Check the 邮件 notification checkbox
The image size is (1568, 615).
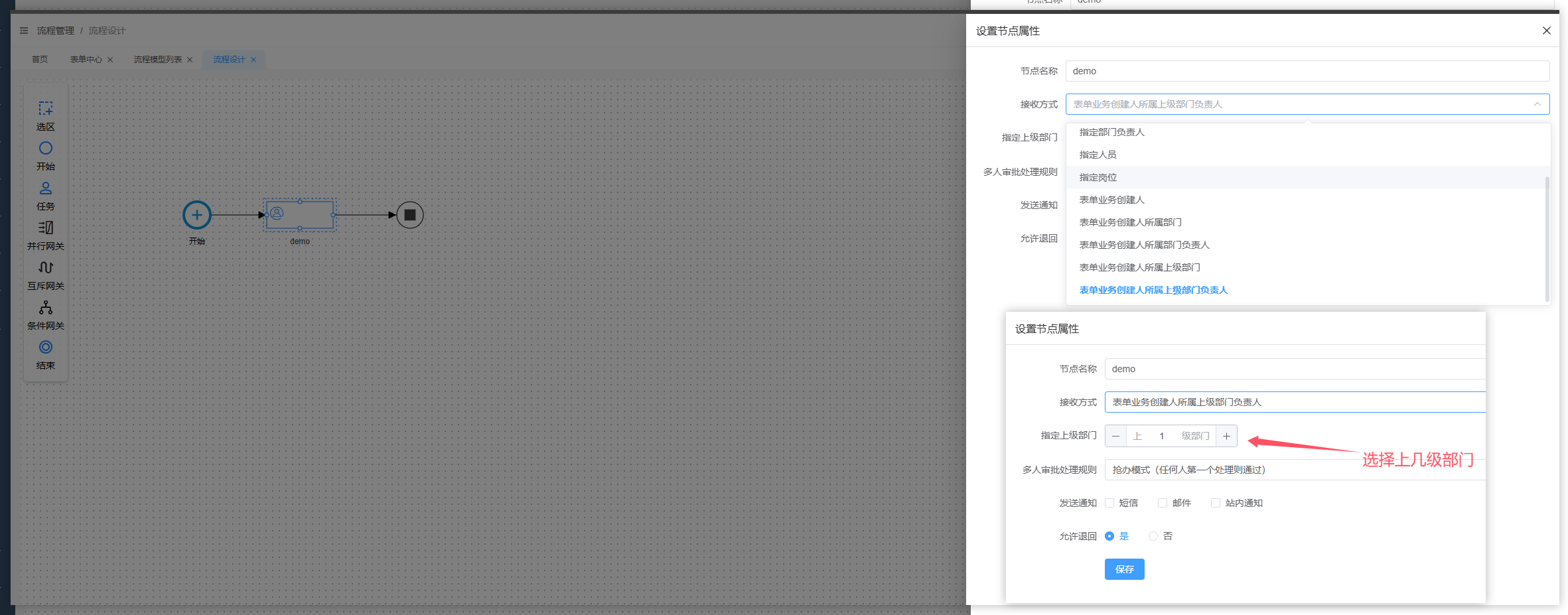(x=1163, y=503)
